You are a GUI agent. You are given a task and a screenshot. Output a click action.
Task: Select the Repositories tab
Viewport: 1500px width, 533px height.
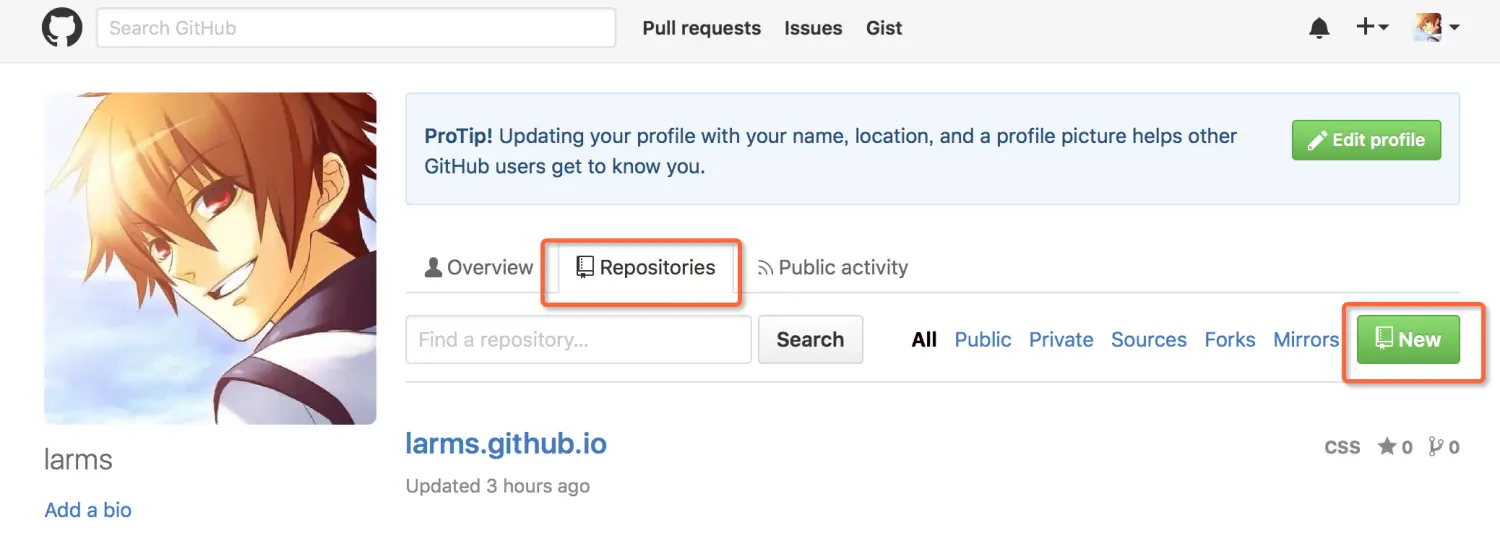click(646, 268)
